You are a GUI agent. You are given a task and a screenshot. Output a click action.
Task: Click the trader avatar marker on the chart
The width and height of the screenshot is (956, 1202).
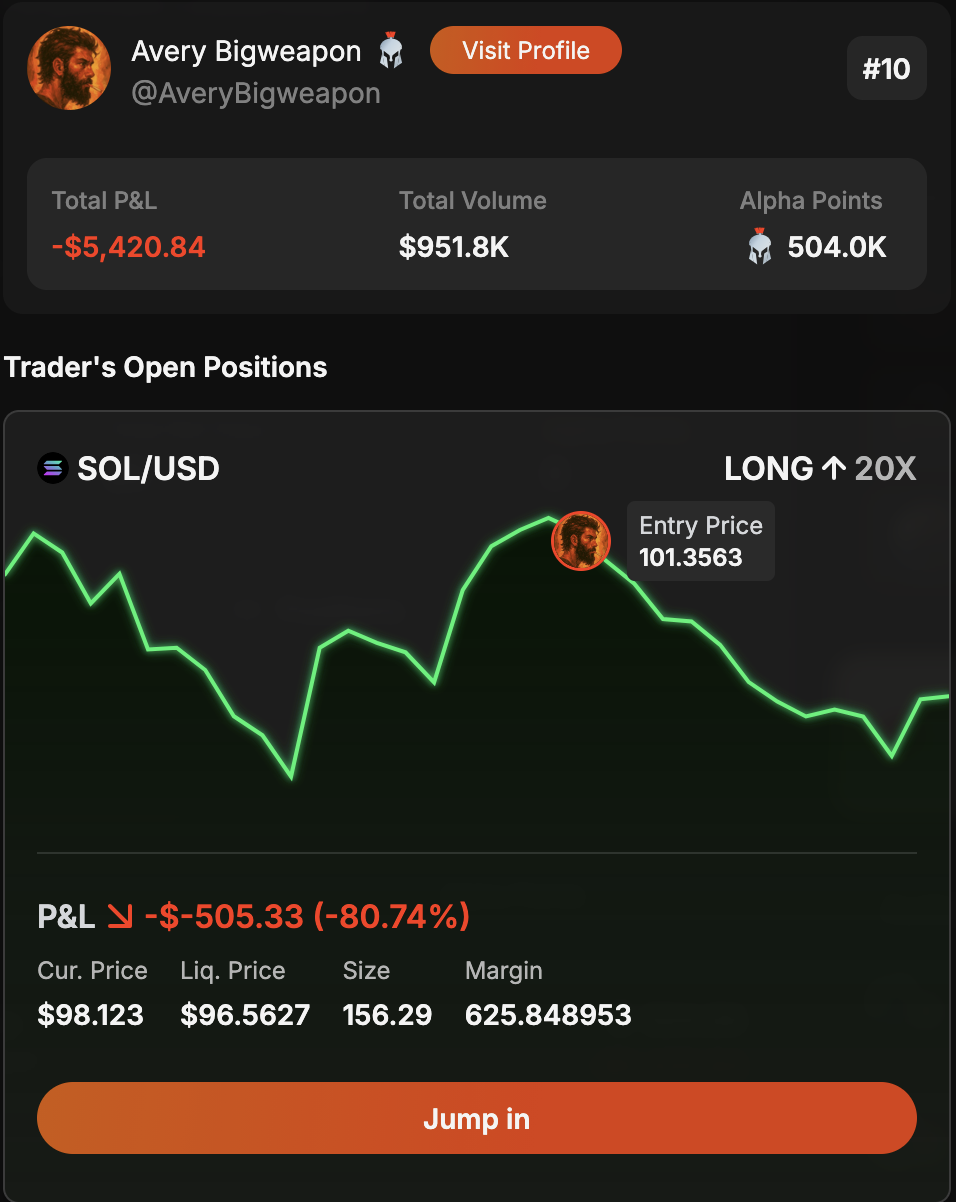[581, 541]
